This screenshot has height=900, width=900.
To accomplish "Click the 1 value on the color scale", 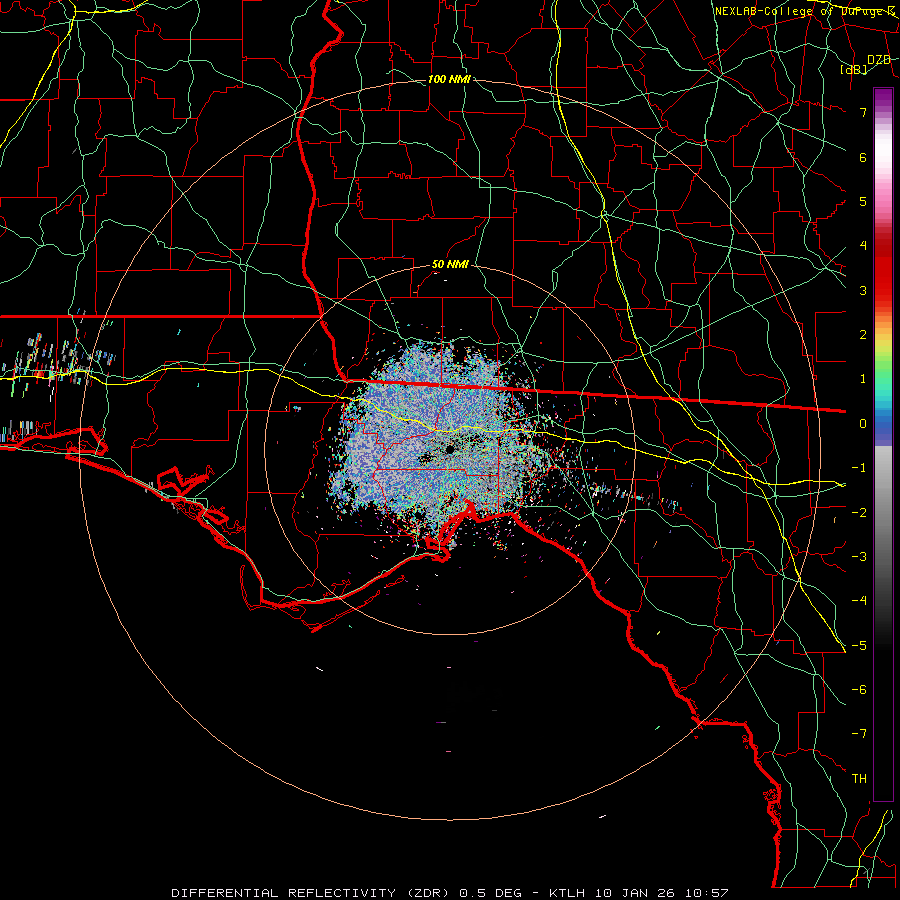I will click(863, 379).
